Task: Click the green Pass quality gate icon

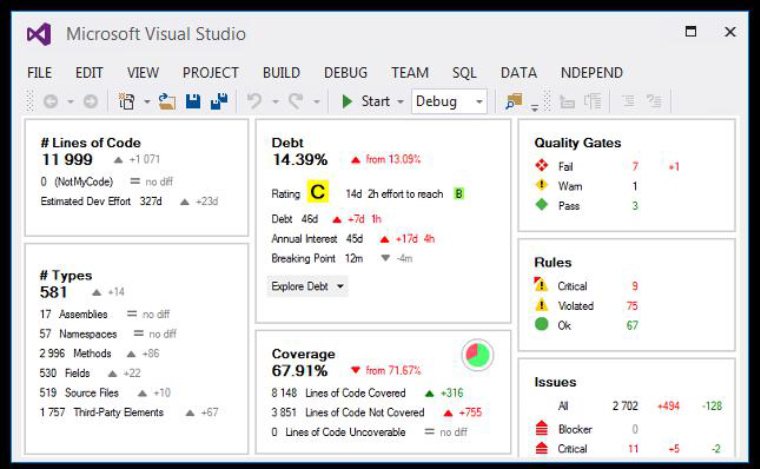Action: pyautogui.click(x=541, y=204)
